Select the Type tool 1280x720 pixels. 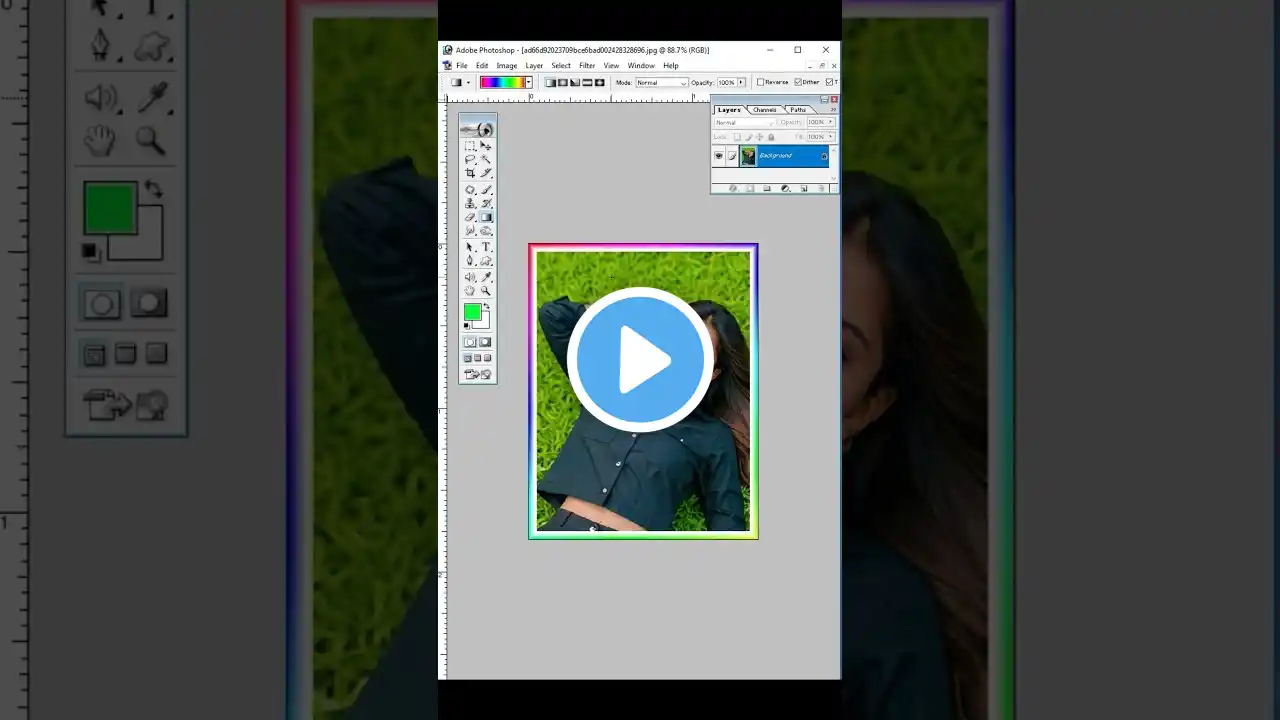tap(486, 247)
